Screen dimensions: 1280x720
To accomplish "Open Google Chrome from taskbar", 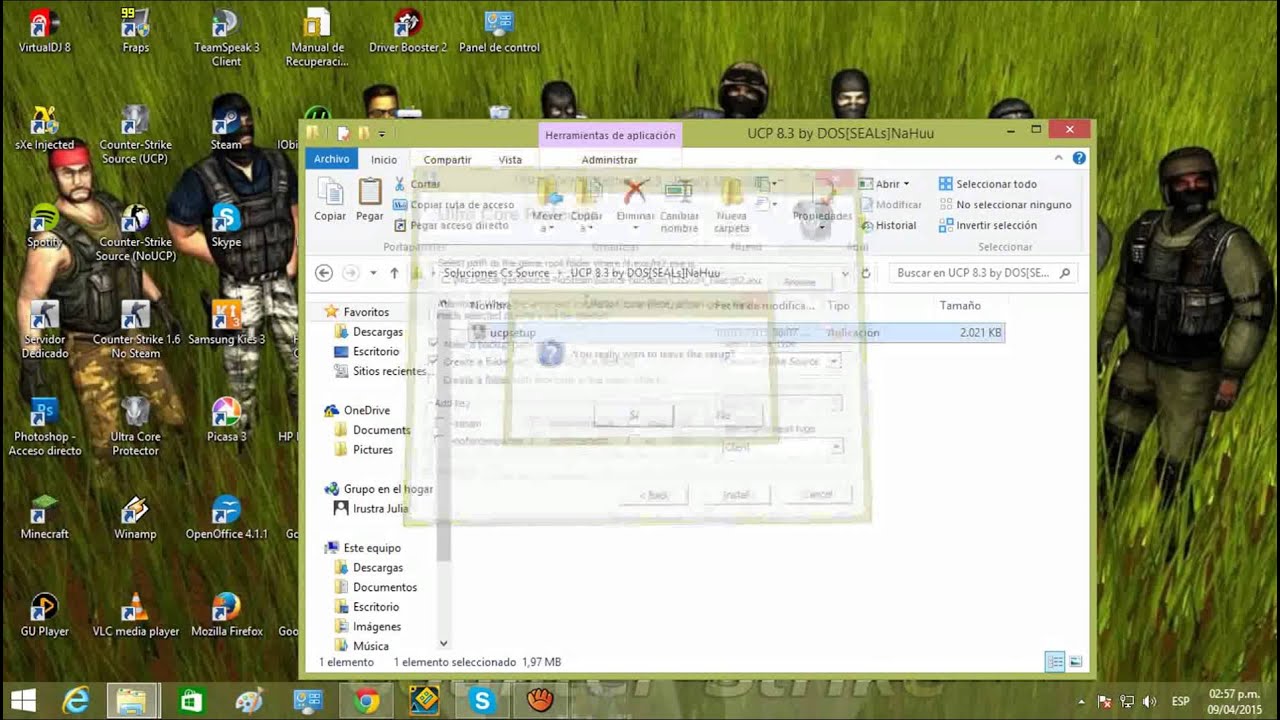I will [x=366, y=701].
